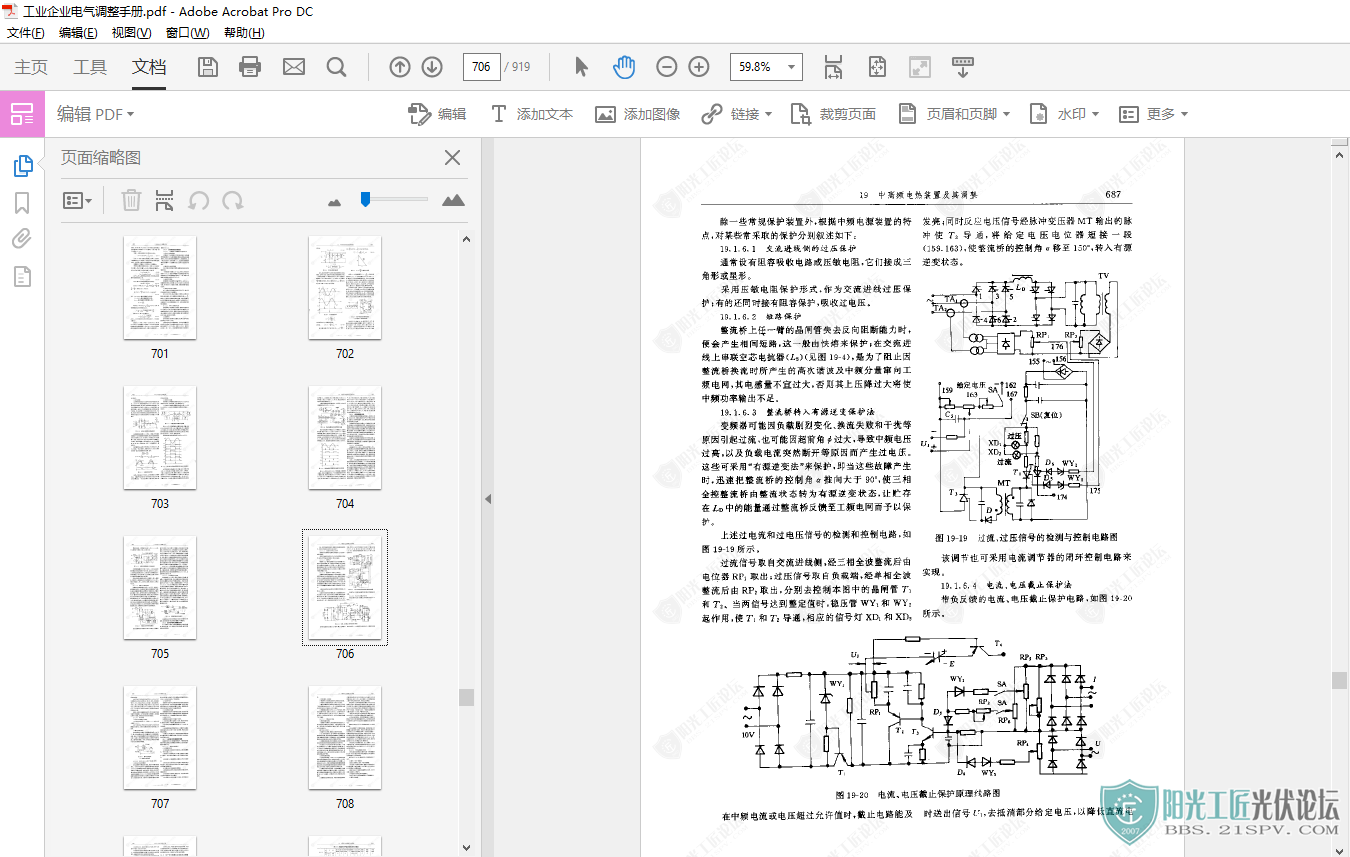Switch to the 工具 tab
1350x857 pixels.
[x=90, y=67]
